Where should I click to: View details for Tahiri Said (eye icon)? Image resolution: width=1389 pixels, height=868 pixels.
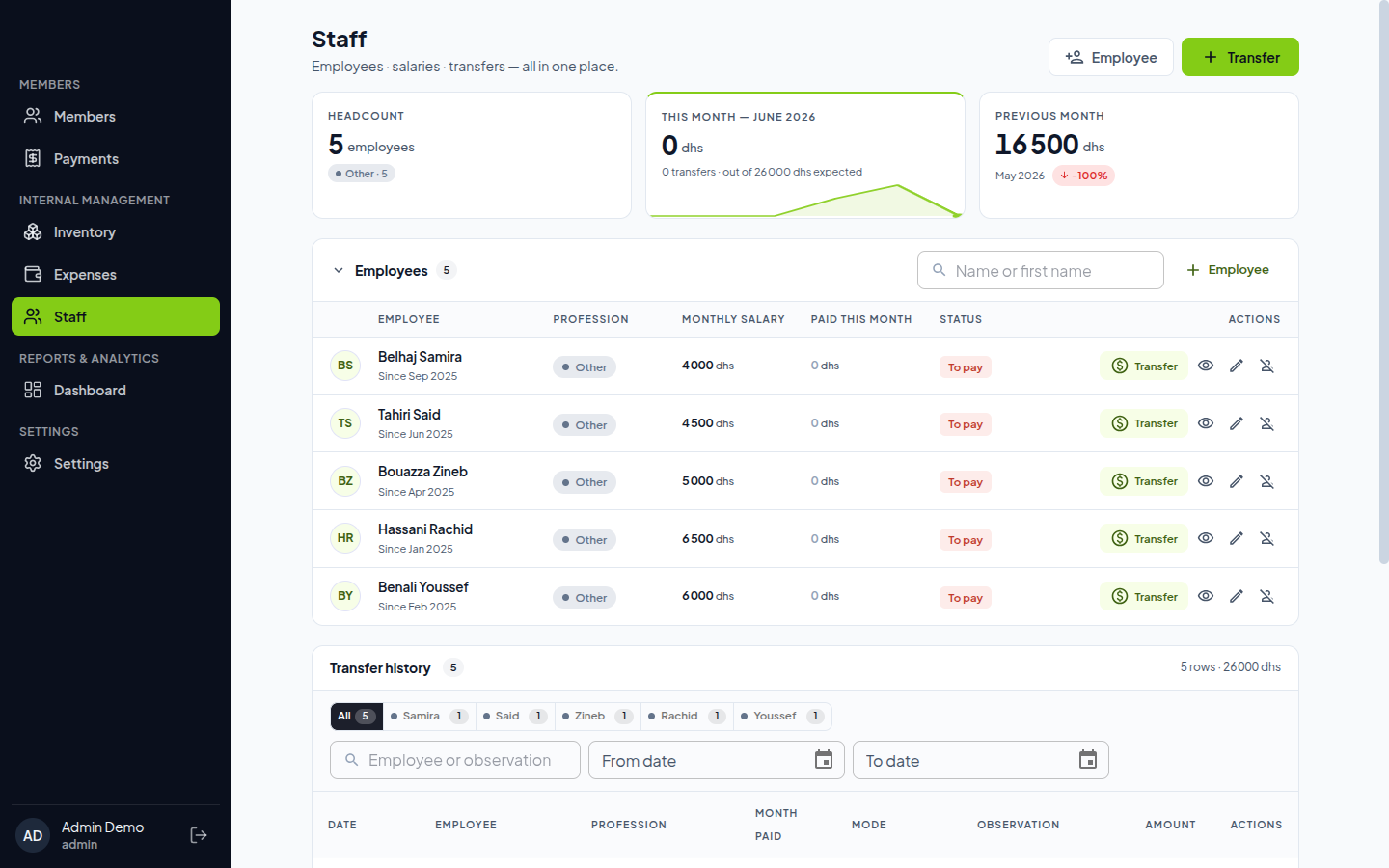(1206, 423)
